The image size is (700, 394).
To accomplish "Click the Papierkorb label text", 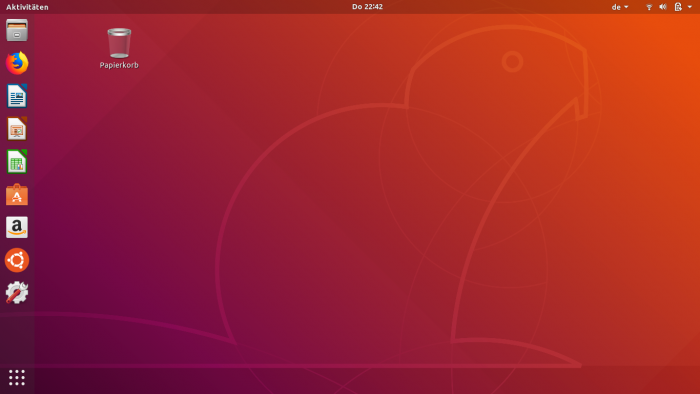I will [x=119, y=65].
